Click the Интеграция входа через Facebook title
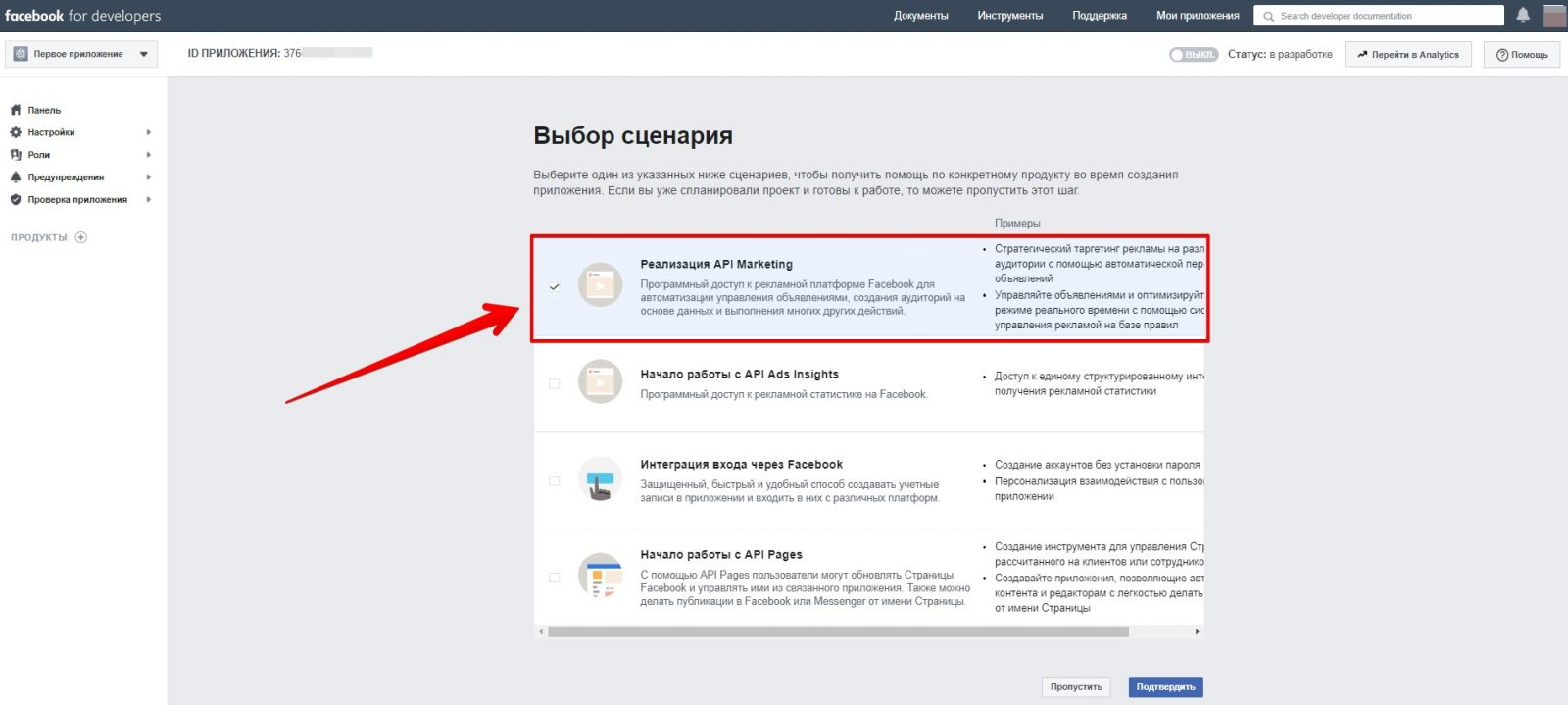The image size is (1568, 705). 741,464
